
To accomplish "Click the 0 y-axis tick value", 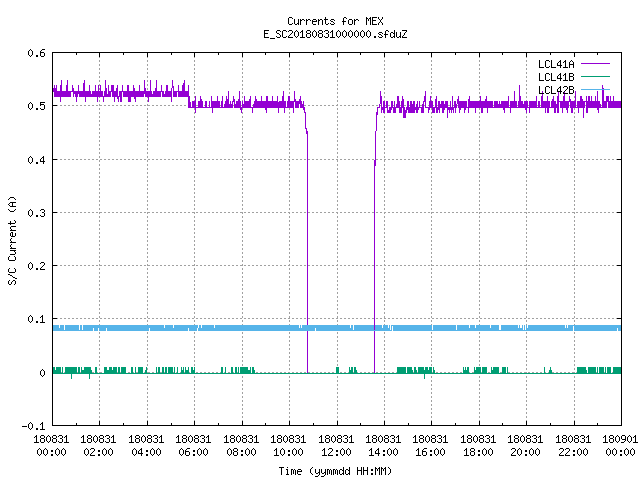I will (x=42, y=373).
